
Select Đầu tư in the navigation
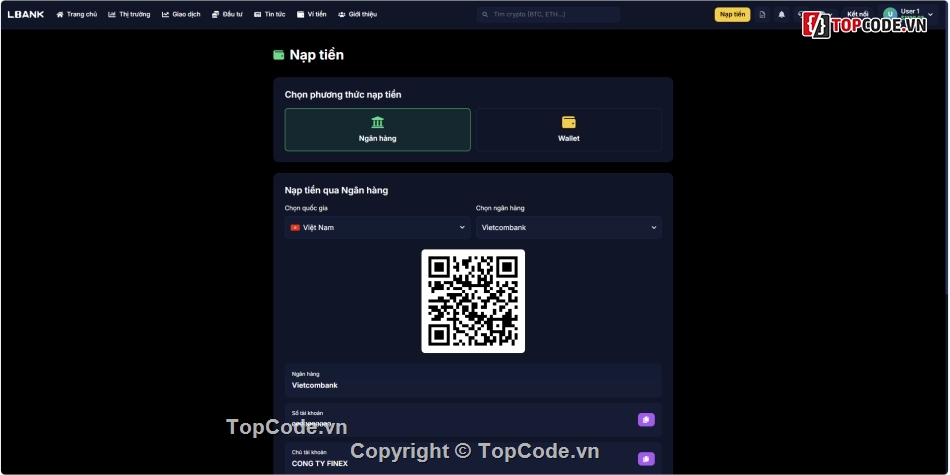tap(227, 15)
